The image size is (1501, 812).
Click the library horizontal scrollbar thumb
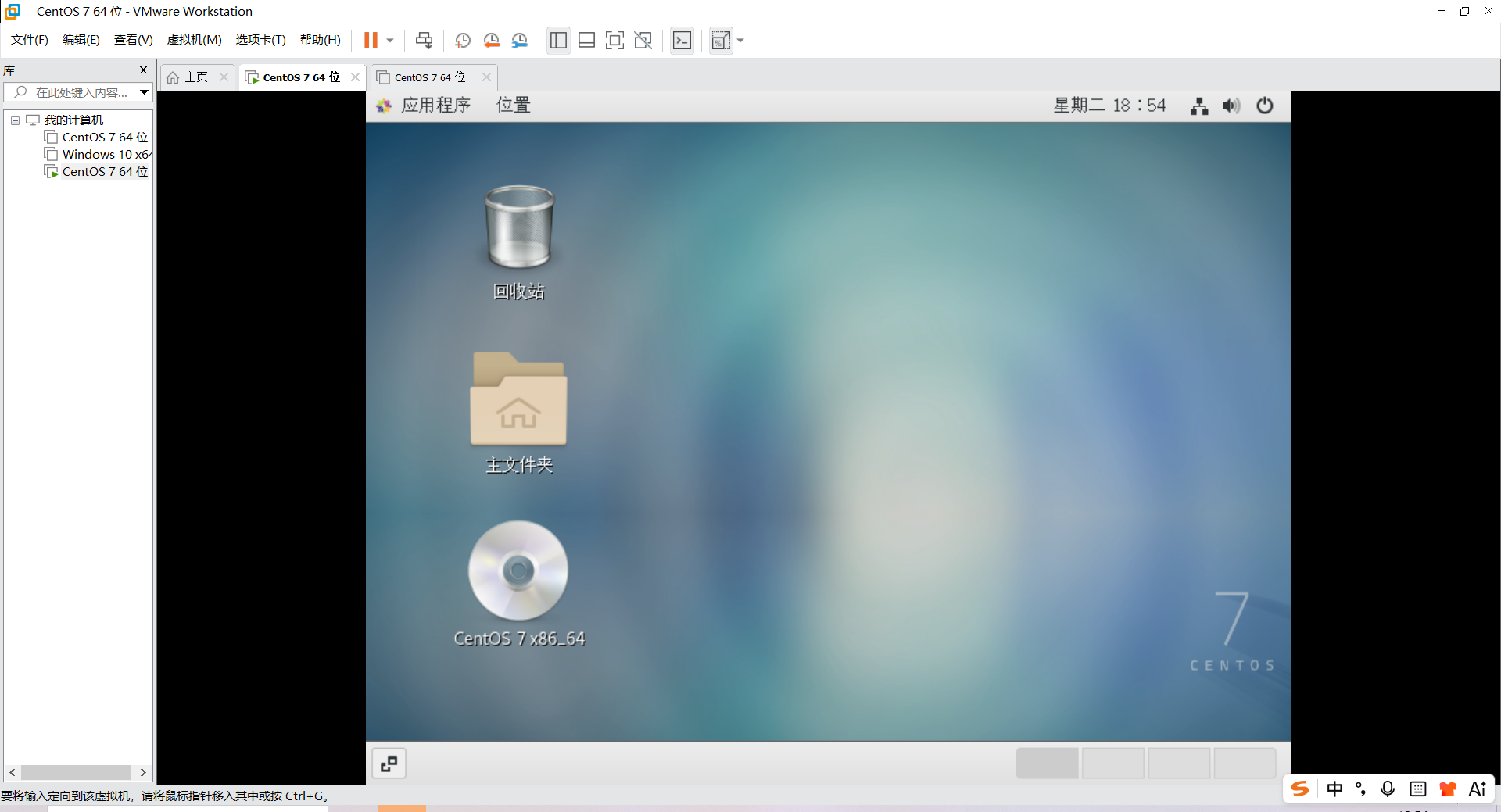click(x=76, y=772)
